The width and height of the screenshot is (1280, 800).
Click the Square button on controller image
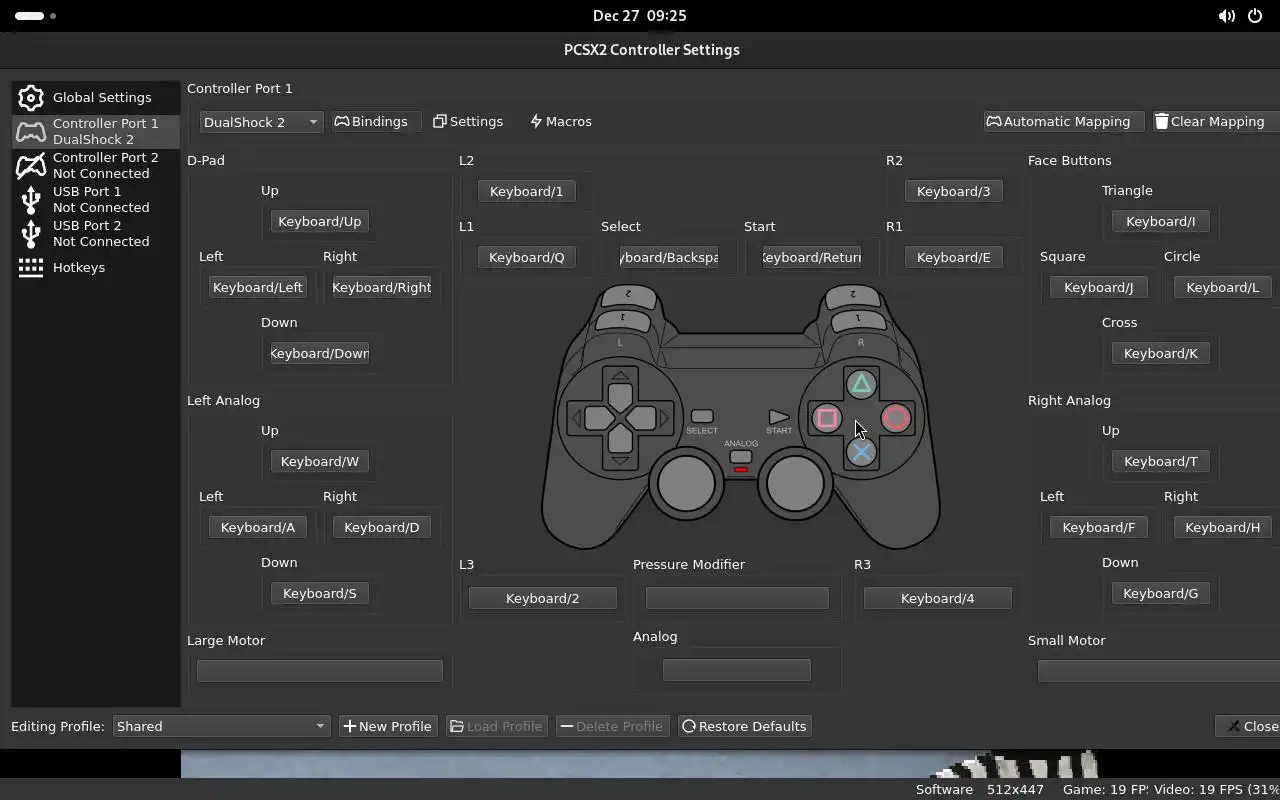pyautogui.click(x=827, y=418)
